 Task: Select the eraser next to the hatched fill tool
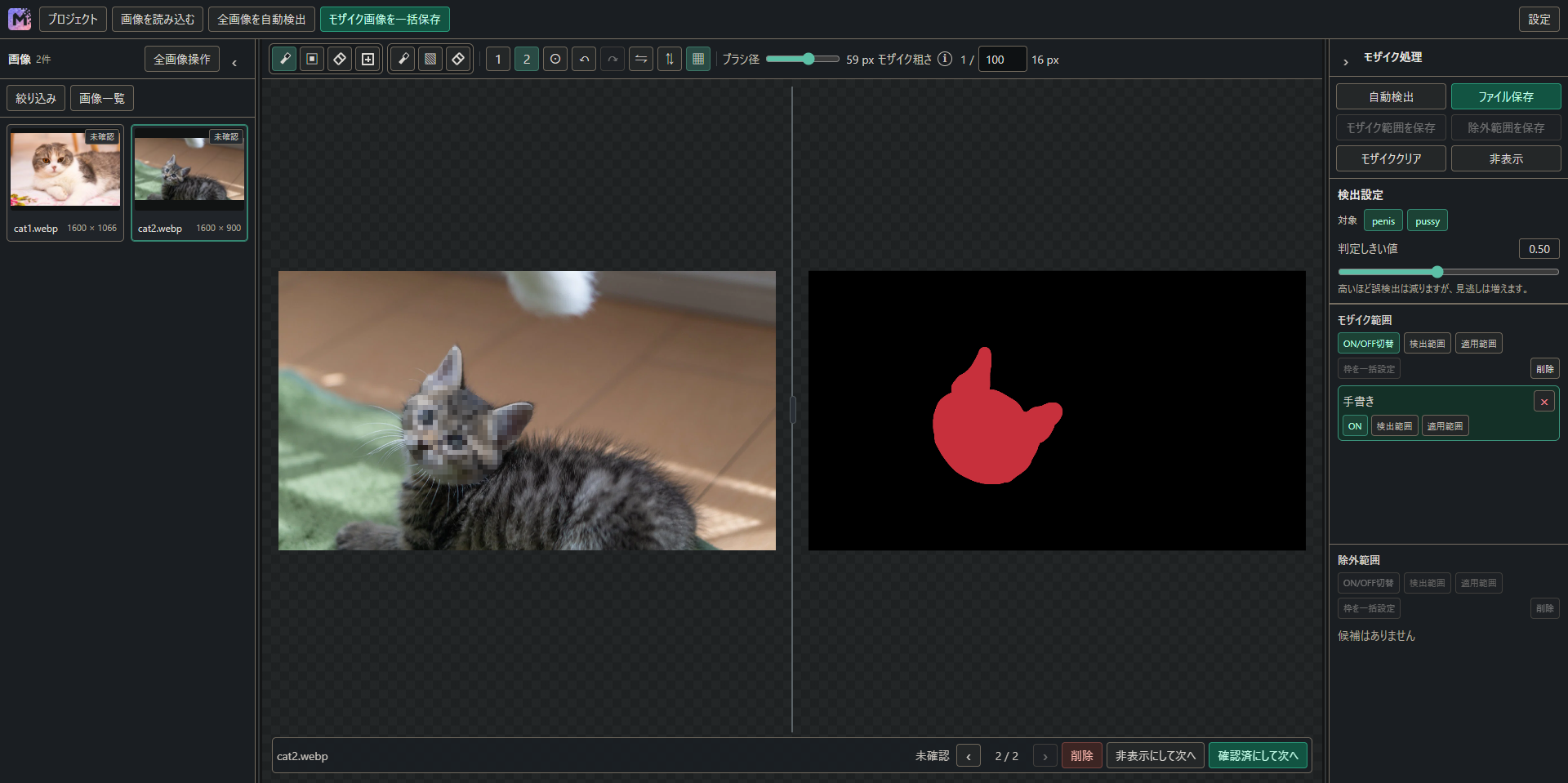pyautogui.click(x=458, y=59)
